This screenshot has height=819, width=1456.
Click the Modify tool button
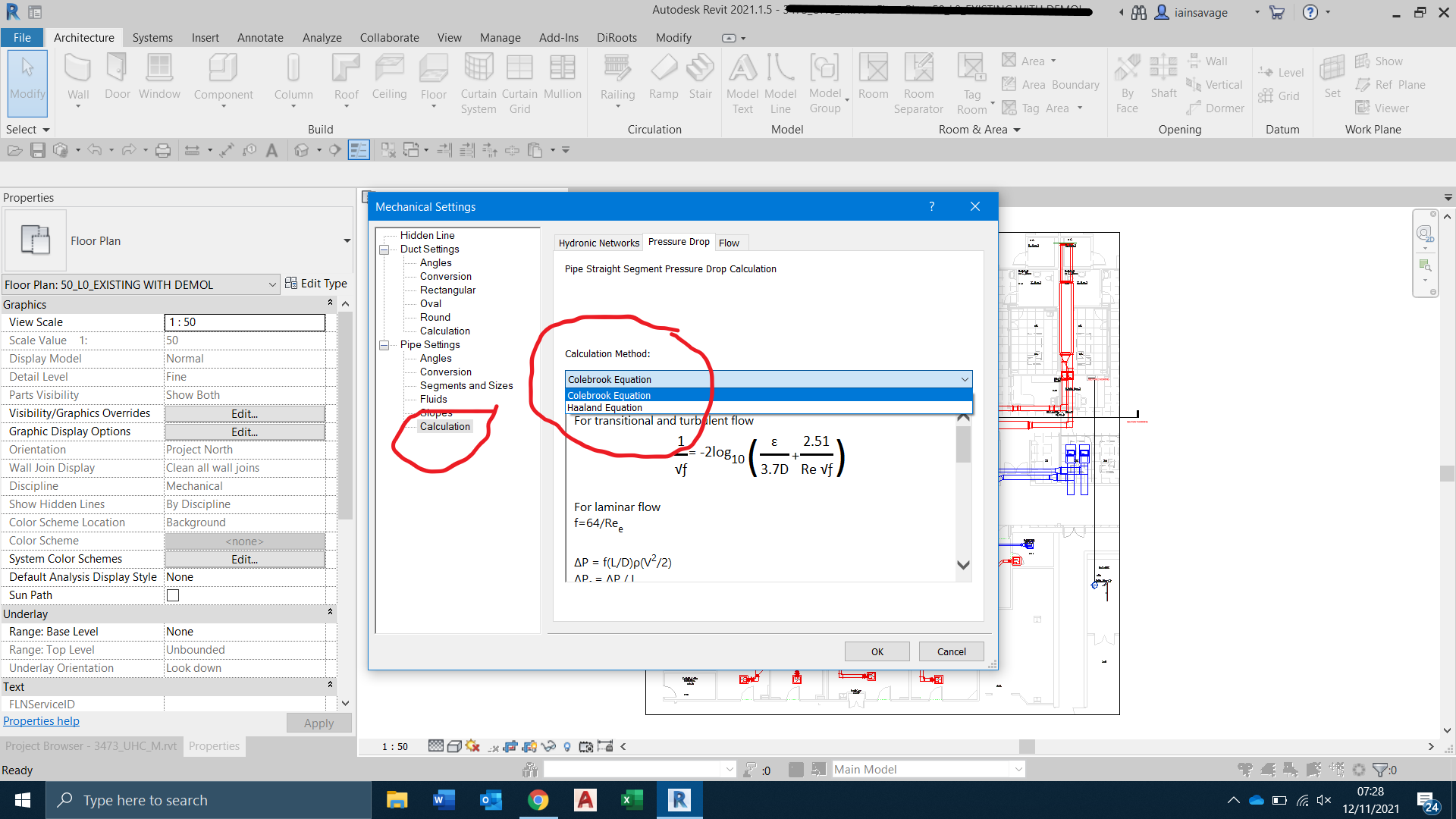point(28,83)
